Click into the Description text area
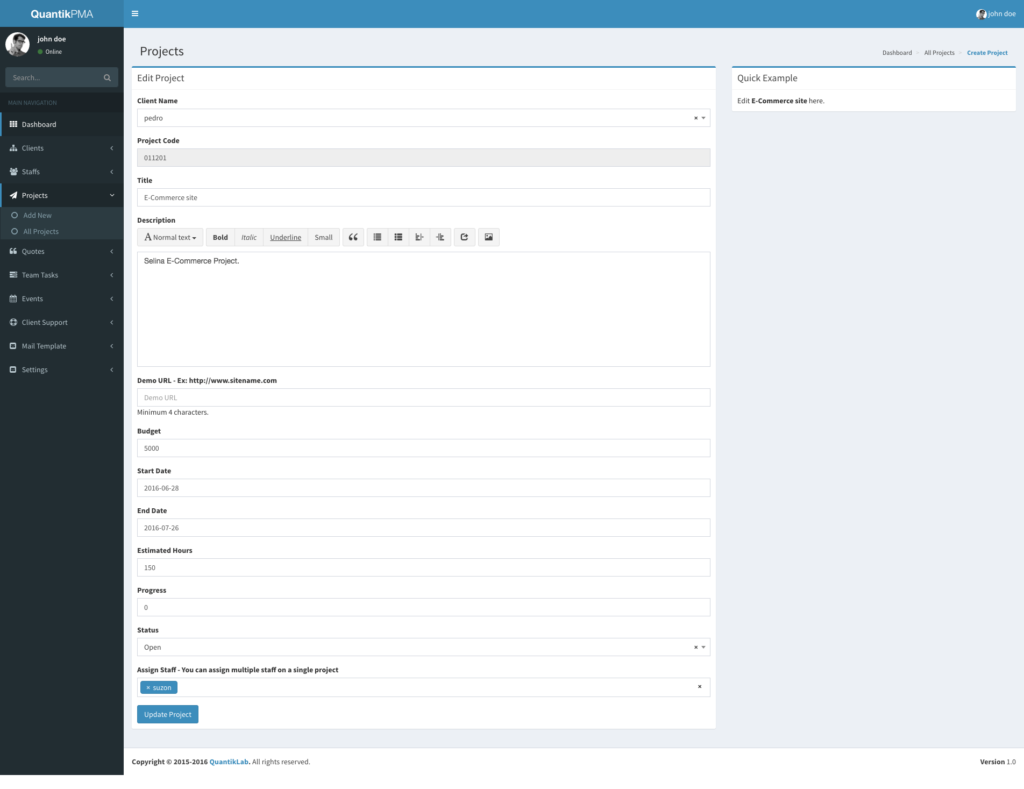The height and width of the screenshot is (789, 1024). coord(423,310)
